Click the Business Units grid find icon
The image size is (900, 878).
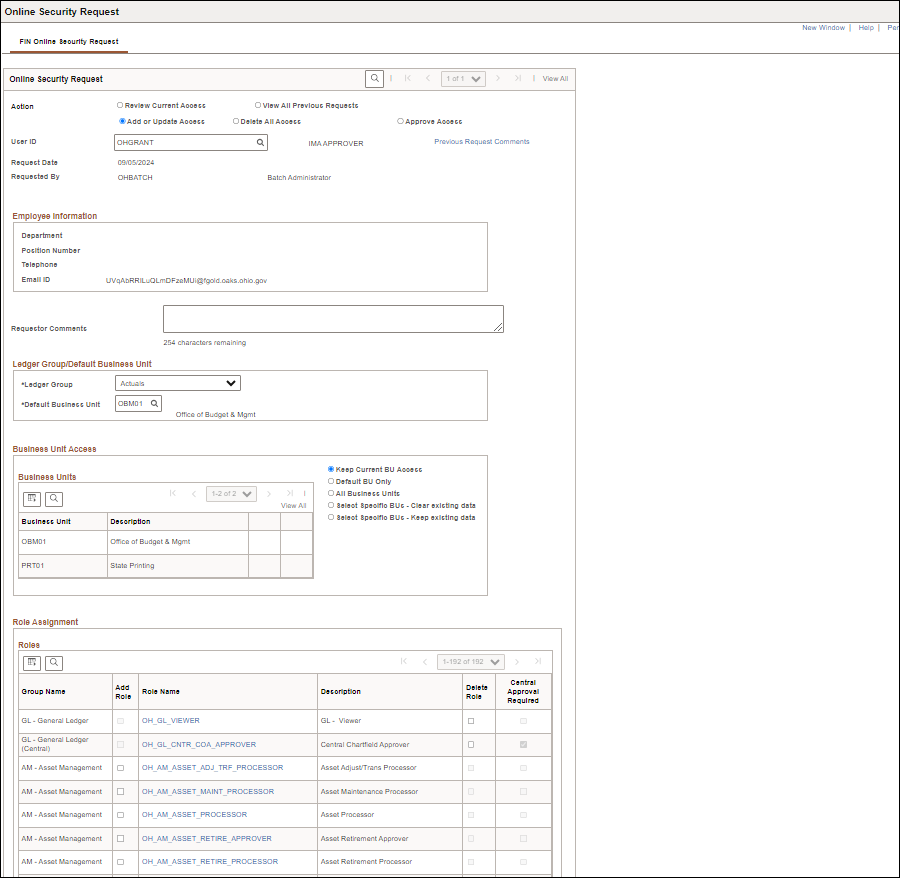click(54, 498)
